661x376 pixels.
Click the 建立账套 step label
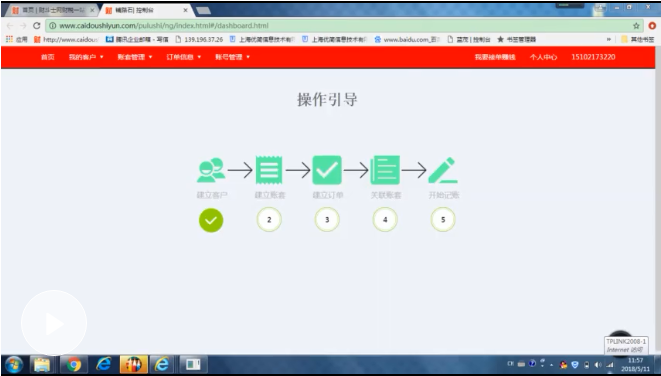click(270, 195)
